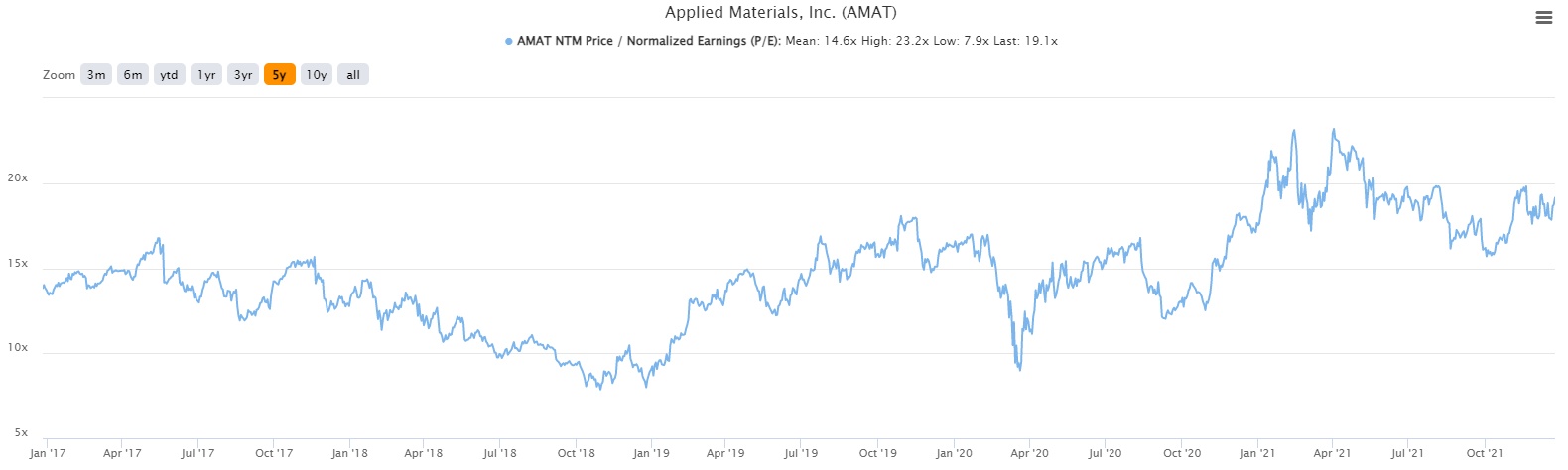The height and width of the screenshot is (470, 1568).
Task: Set zoom range to 3m
Action: pyautogui.click(x=96, y=75)
